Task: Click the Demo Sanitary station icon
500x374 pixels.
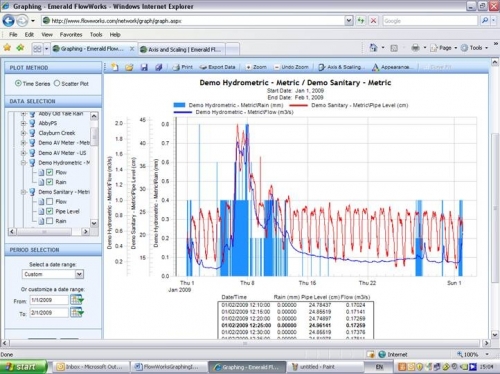Action: (32, 192)
